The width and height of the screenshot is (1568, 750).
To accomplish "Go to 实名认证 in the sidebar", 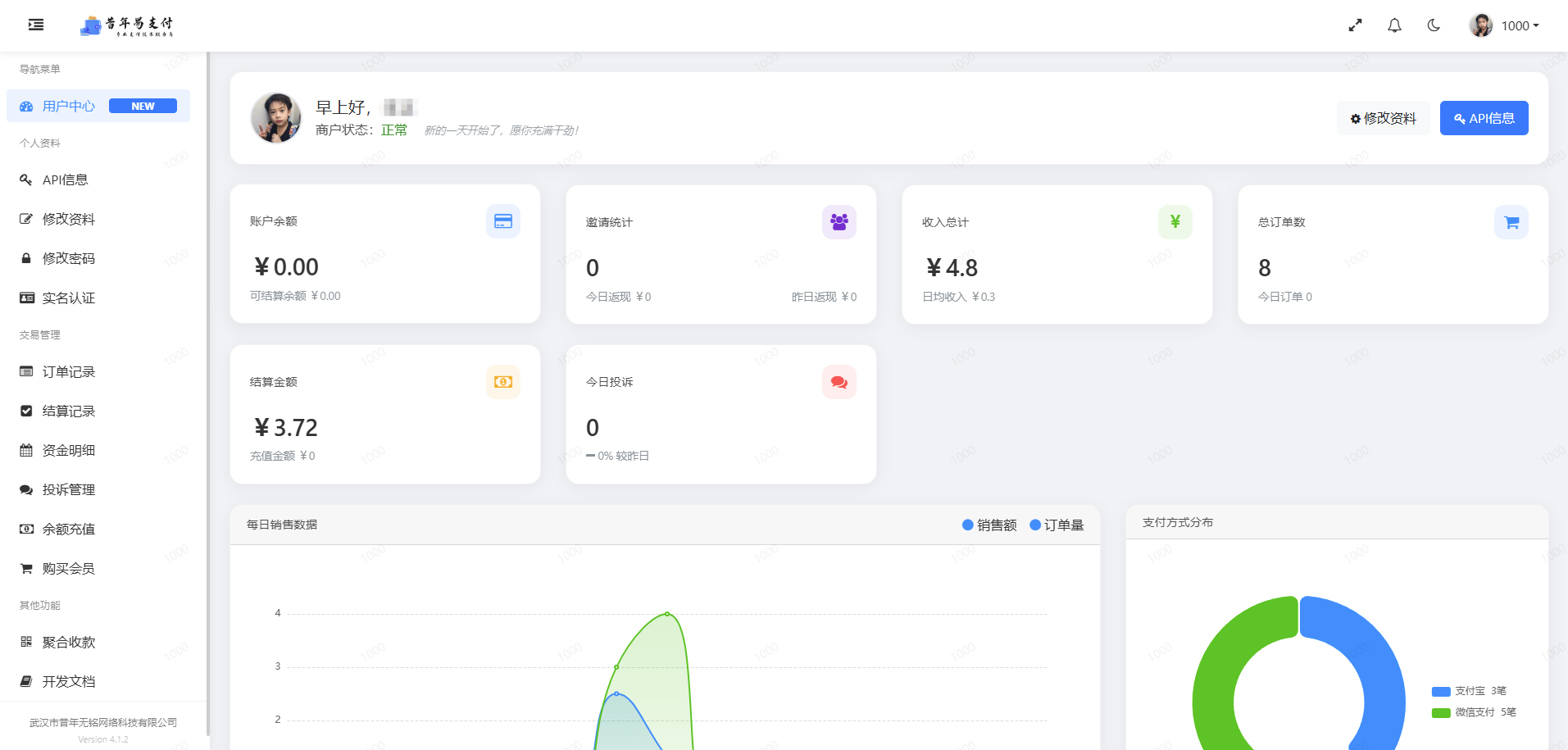I will (69, 298).
